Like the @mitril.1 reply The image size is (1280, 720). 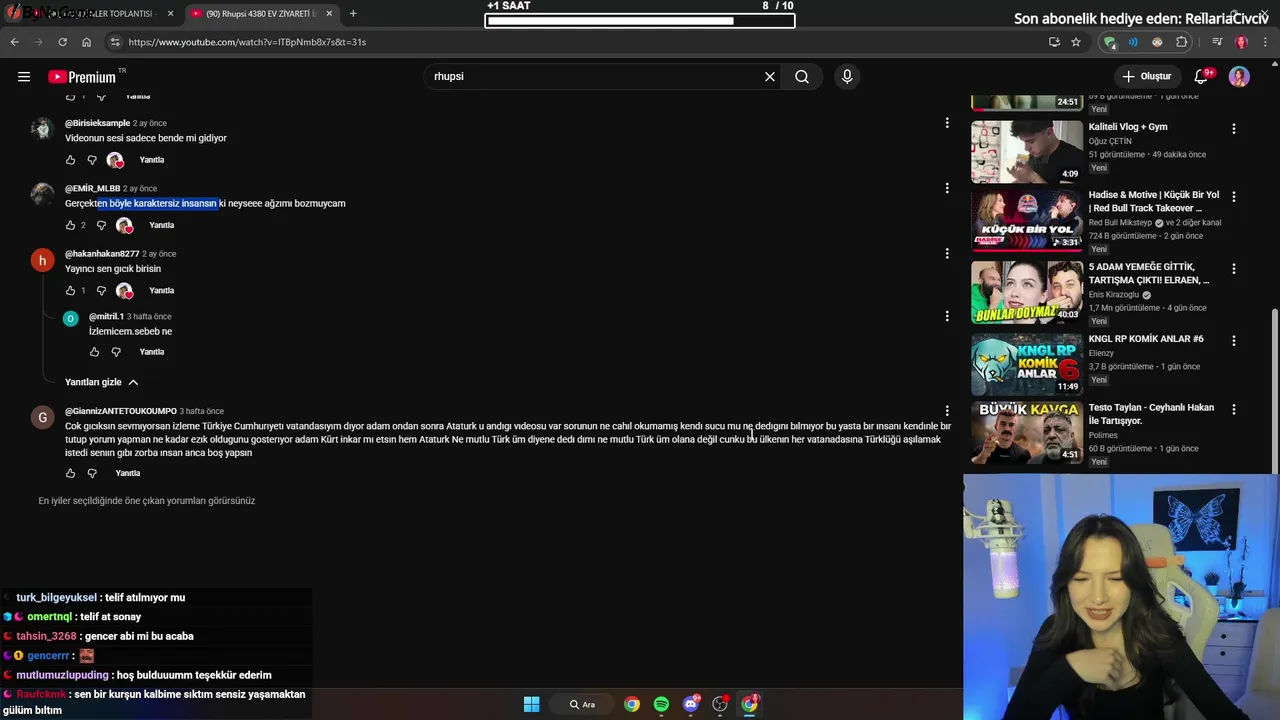pos(94,352)
